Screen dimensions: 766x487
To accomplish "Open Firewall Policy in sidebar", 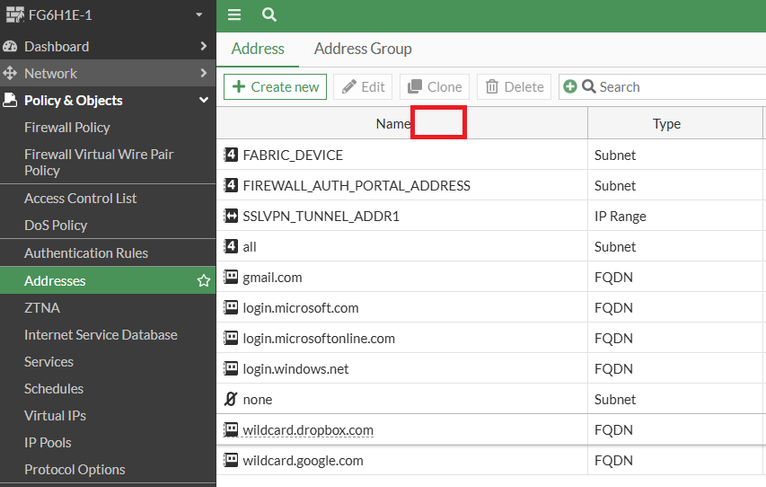I will [x=67, y=127].
